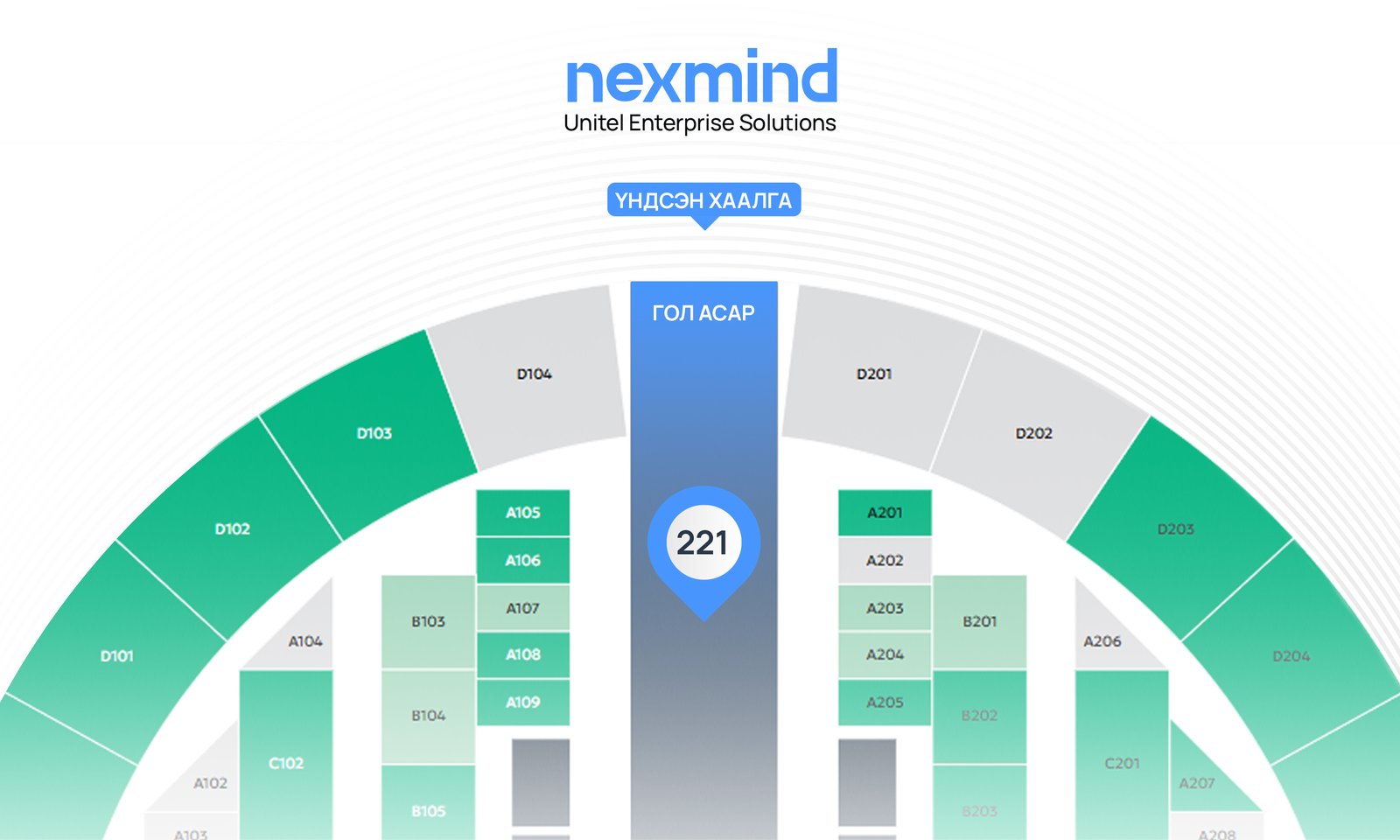Click booth A206
1400x840 pixels.
(1101, 643)
